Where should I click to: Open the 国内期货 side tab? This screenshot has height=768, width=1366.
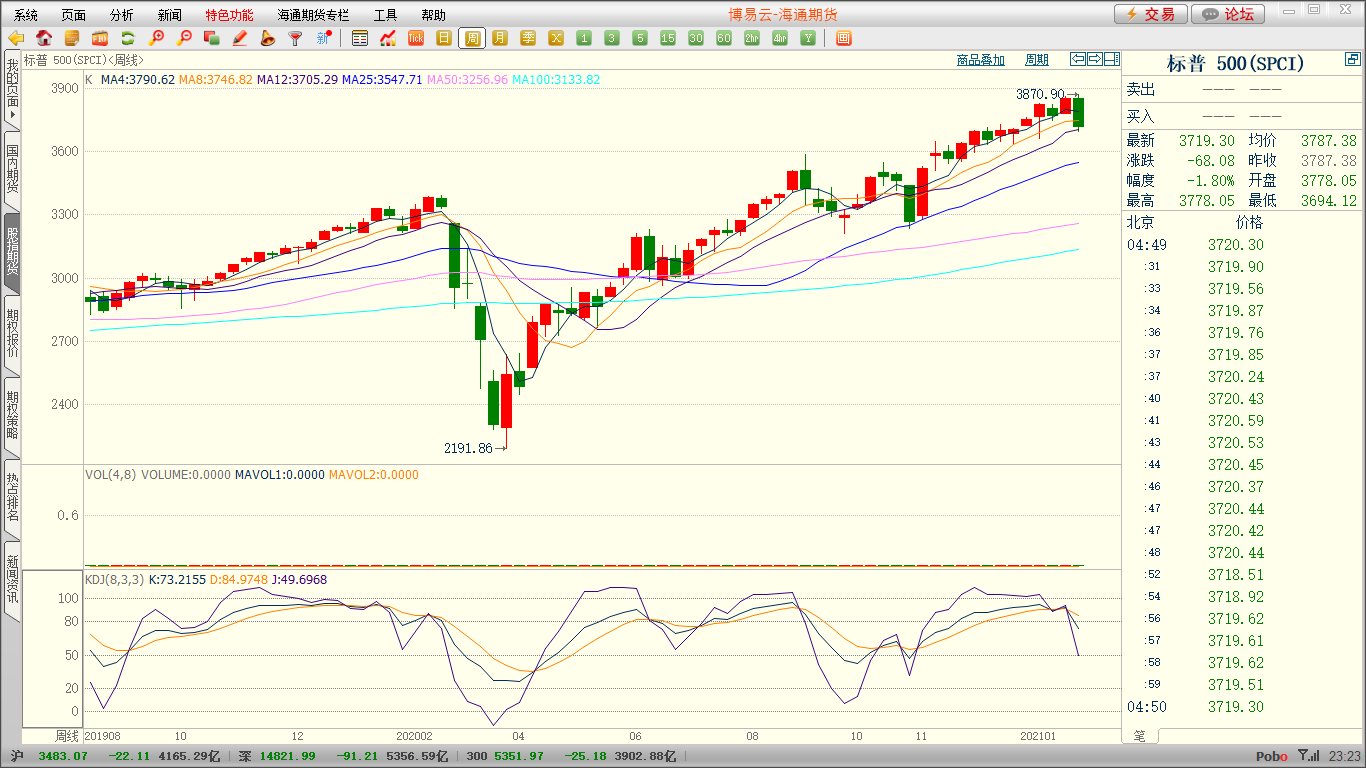tap(12, 170)
